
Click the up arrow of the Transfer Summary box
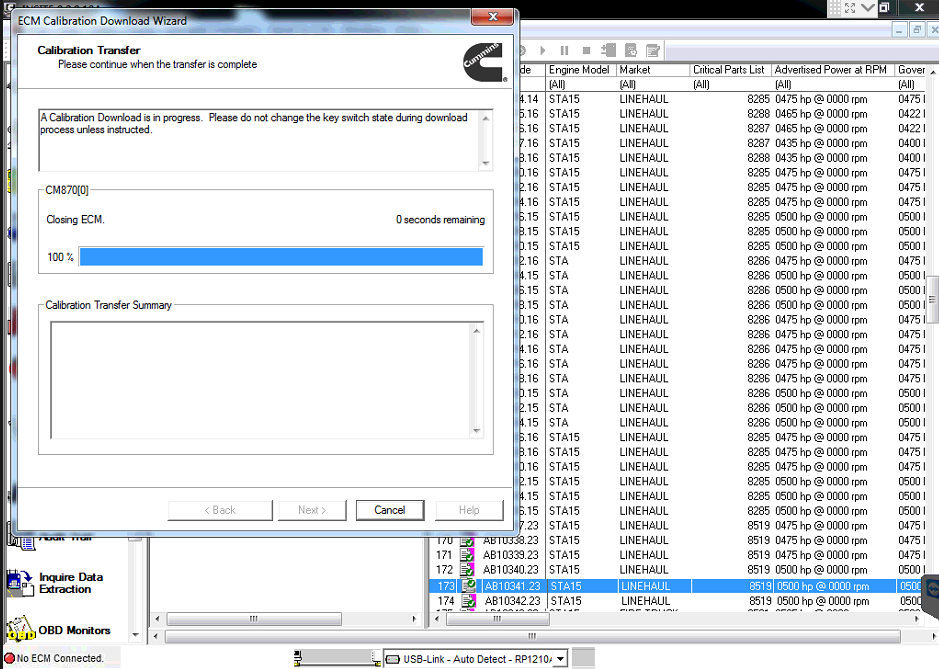(x=477, y=331)
